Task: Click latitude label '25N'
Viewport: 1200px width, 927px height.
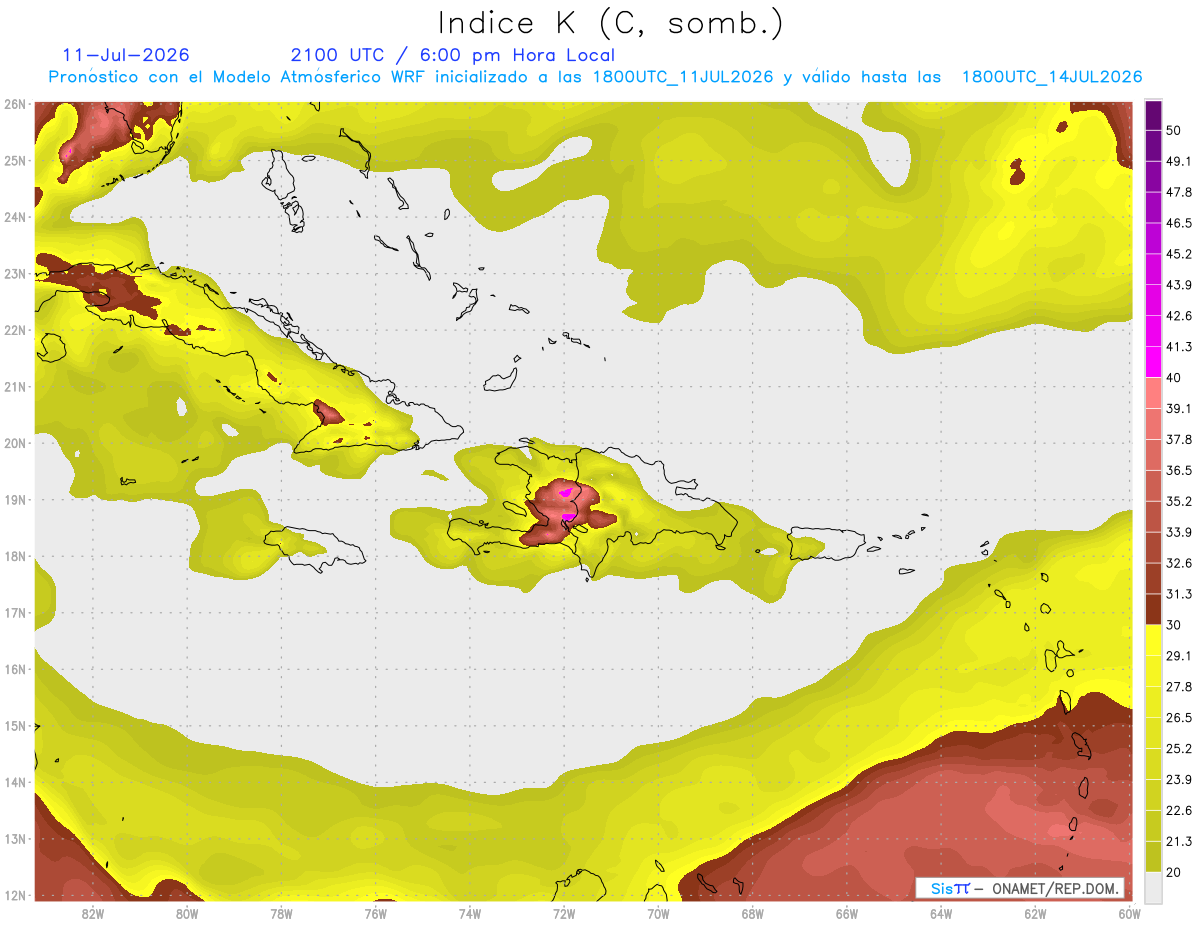Action: point(15,161)
